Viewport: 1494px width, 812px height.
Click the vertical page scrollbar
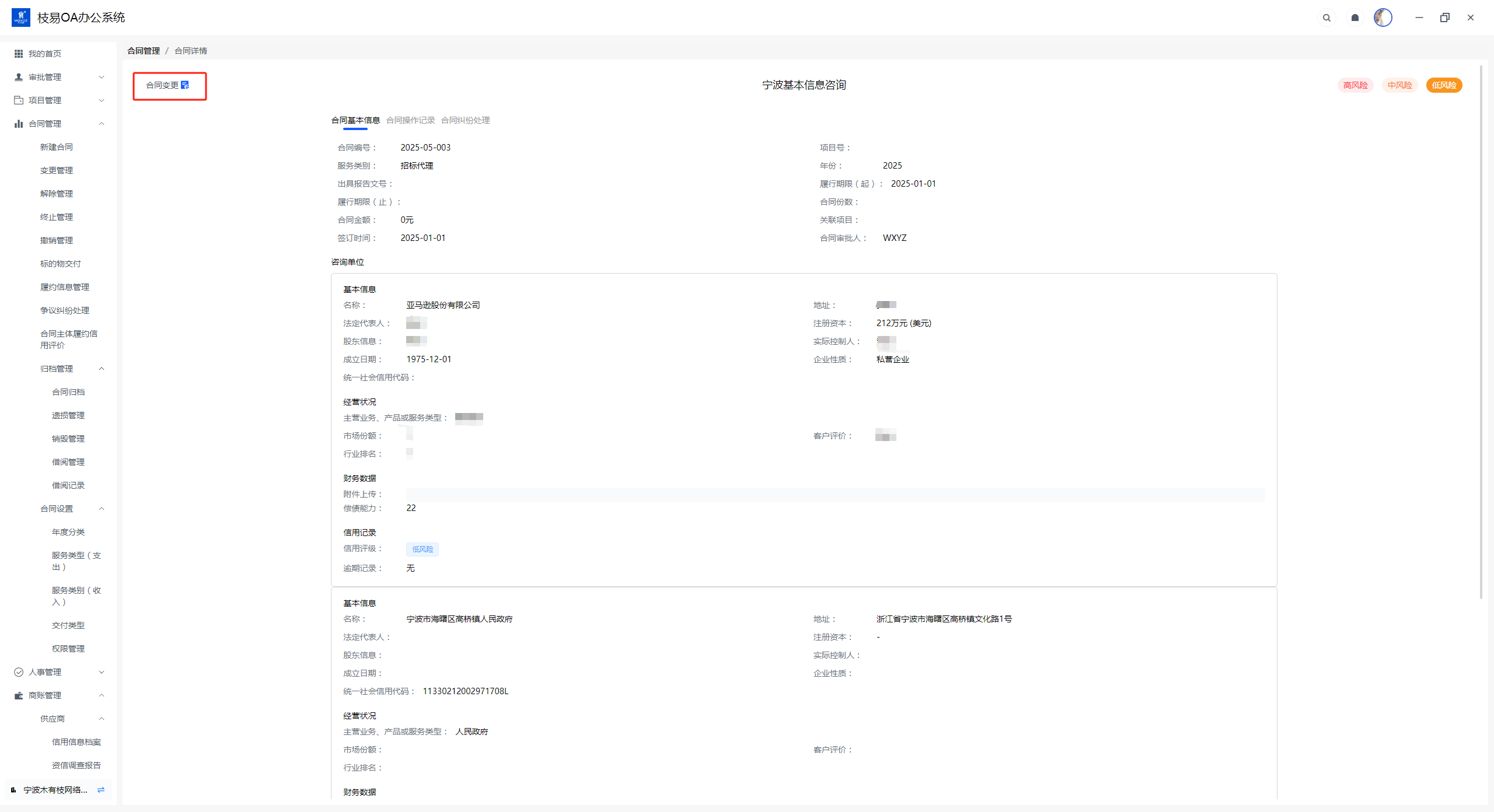pos(1481,332)
